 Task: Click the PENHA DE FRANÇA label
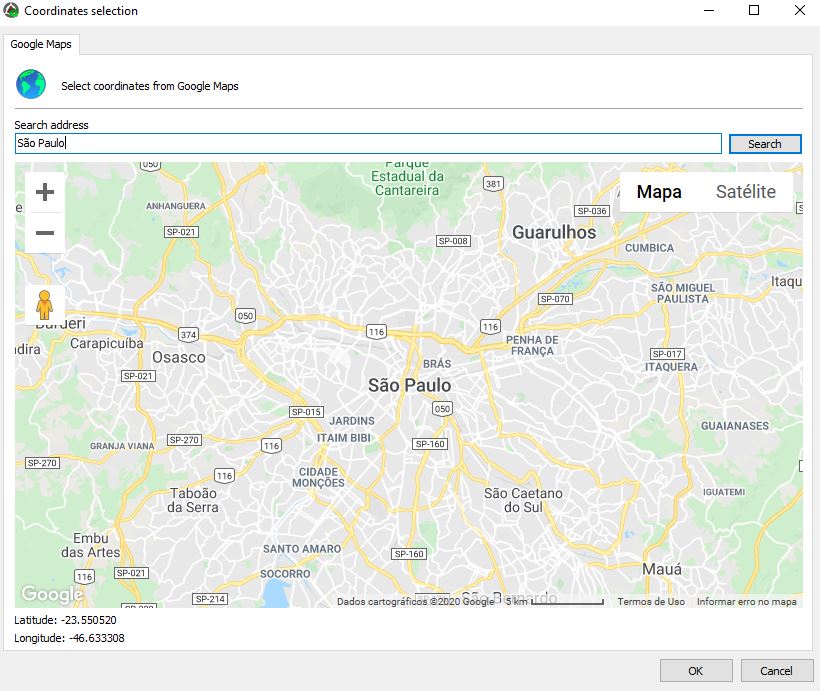[x=532, y=345]
